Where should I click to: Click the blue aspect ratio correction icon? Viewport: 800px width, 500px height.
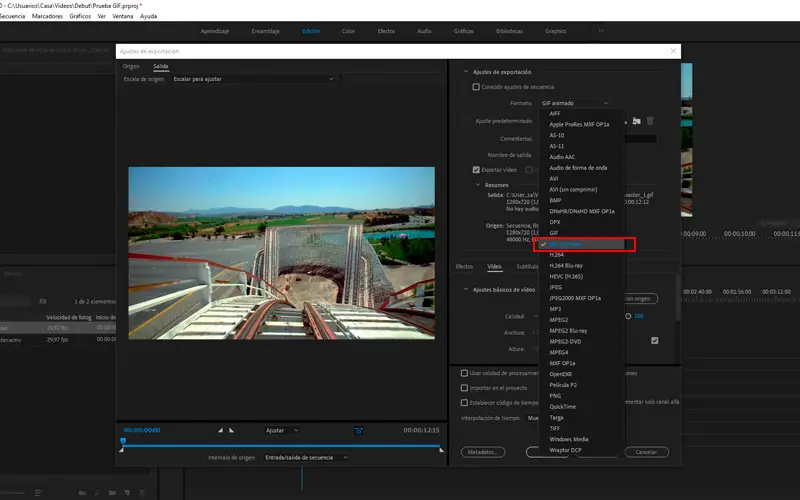[358, 430]
